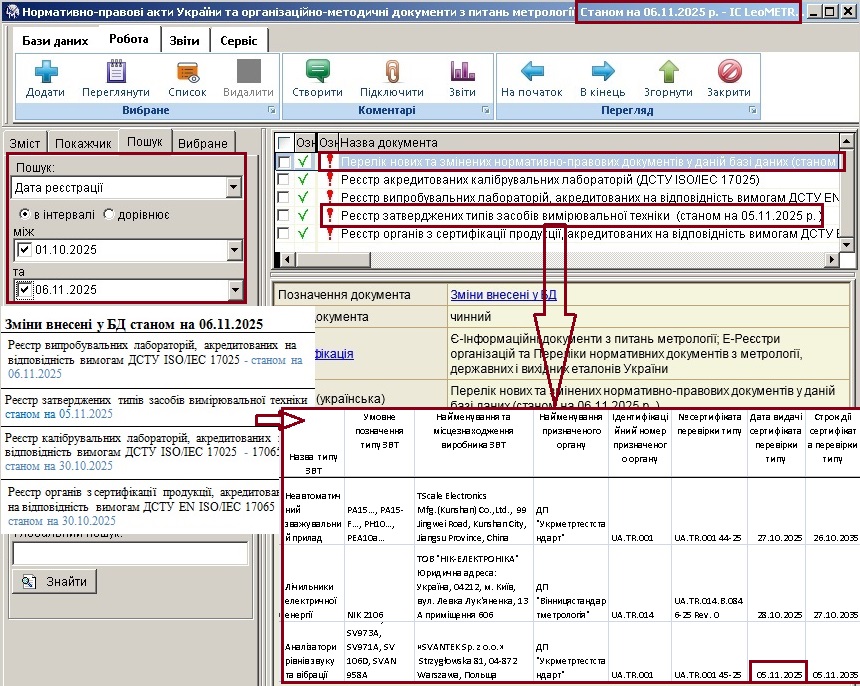Open the 06.11.2025 date picker dropdown
The height and width of the screenshot is (686, 860).
click(234, 290)
